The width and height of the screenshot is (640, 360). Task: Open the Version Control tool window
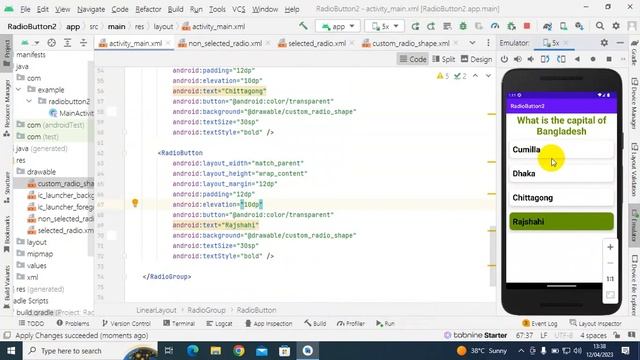(x=126, y=323)
